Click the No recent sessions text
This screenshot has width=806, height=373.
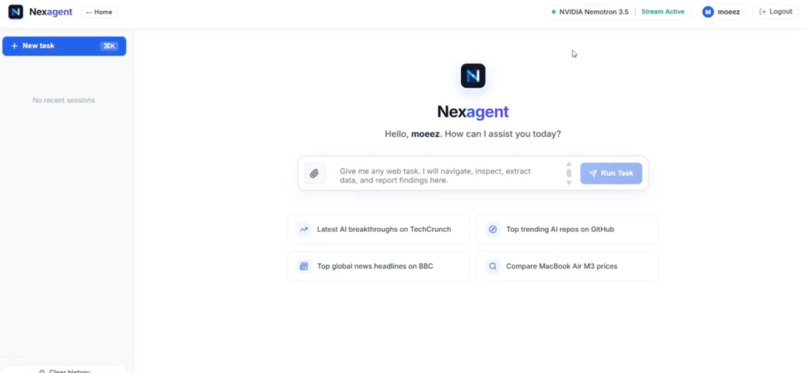pyautogui.click(x=64, y=100)
